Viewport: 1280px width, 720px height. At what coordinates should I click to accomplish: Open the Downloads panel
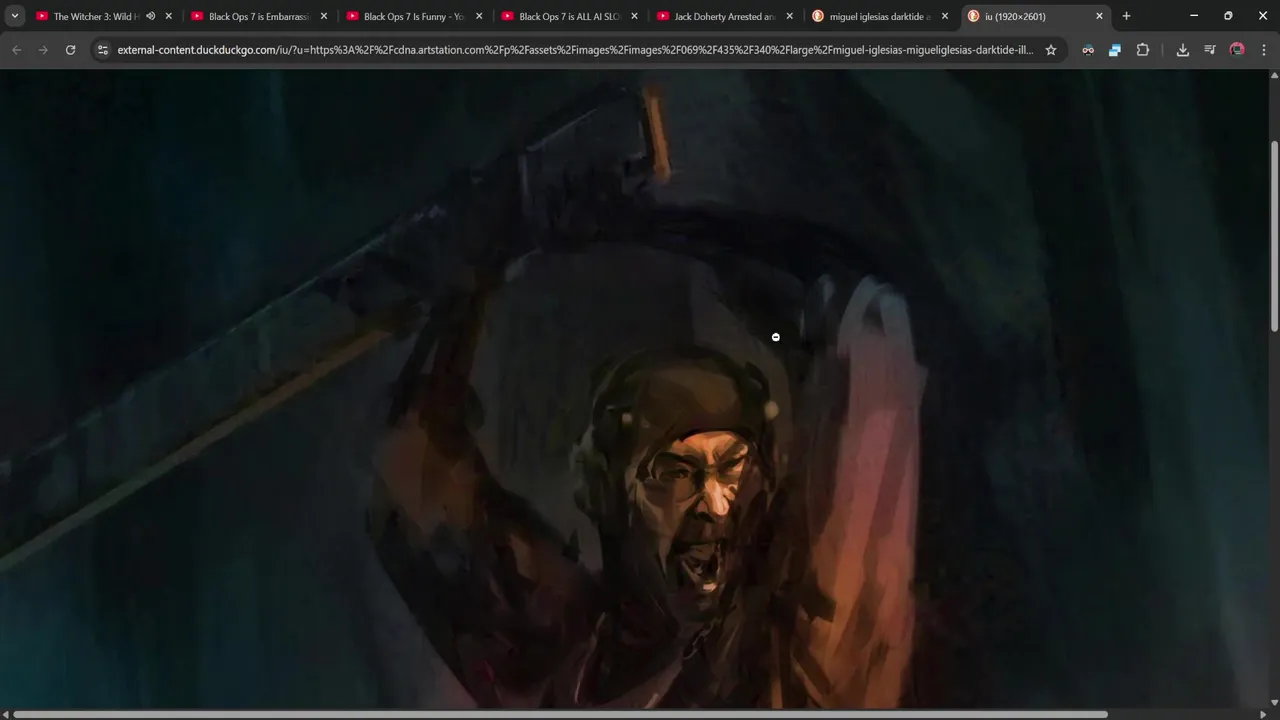1182,50
